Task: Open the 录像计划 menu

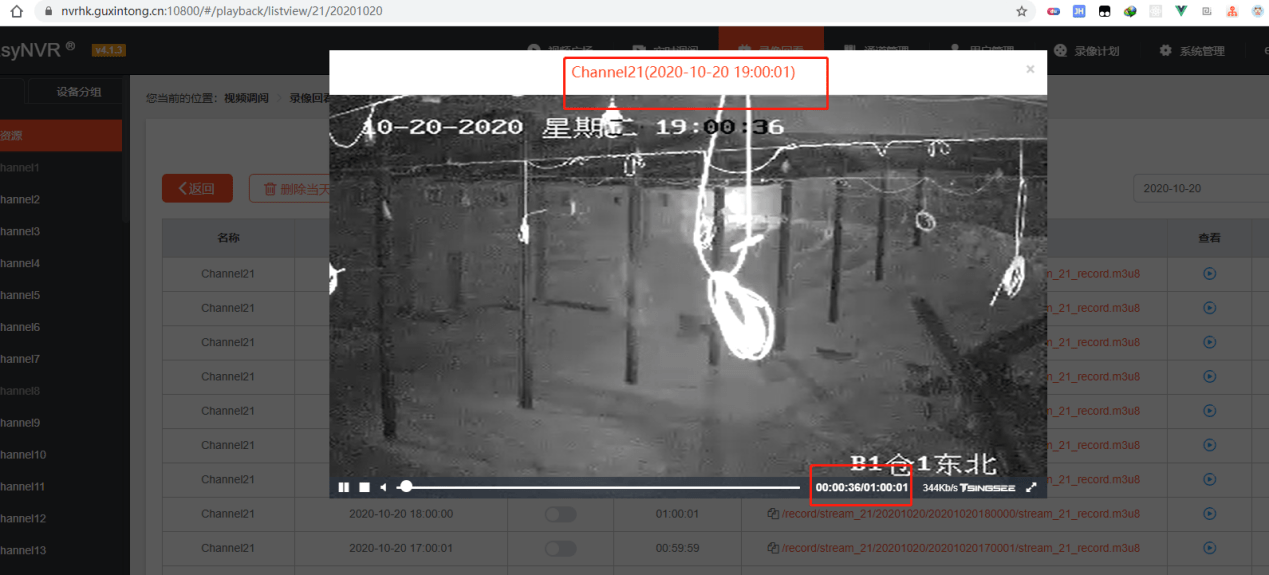Action: coord(1087,51)
